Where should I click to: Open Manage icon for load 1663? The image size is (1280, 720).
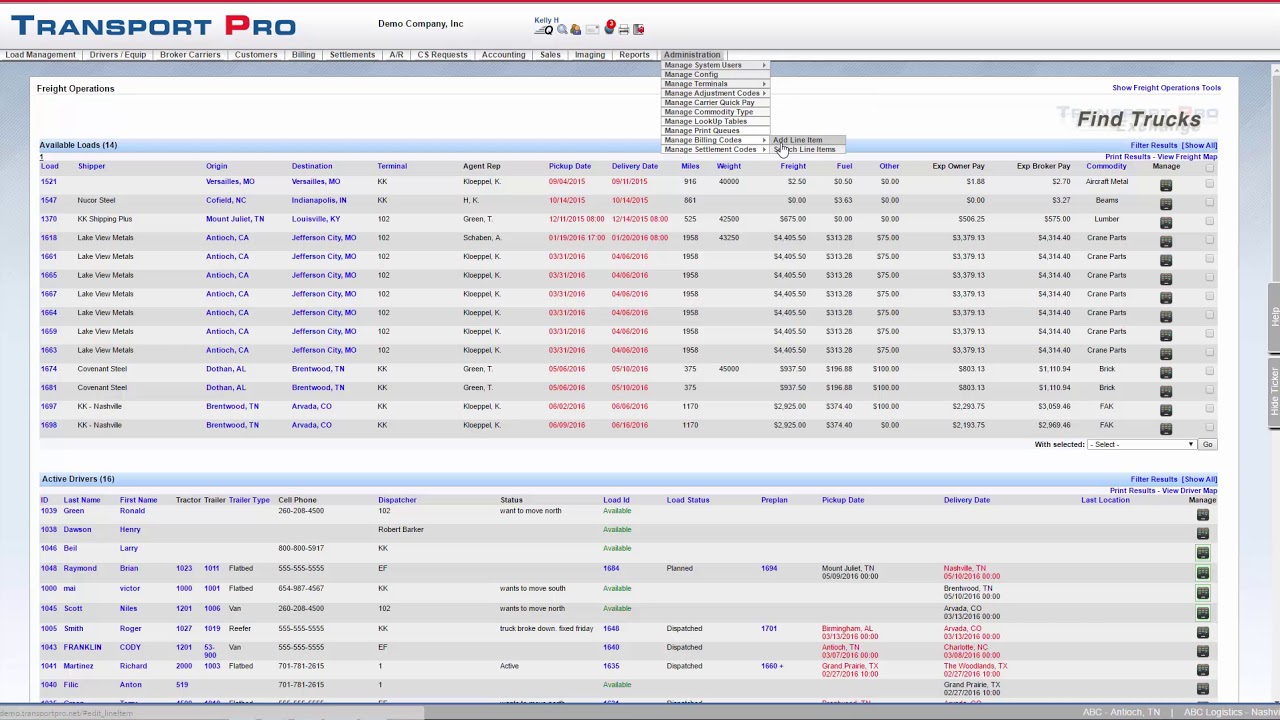click(1166, 354)
